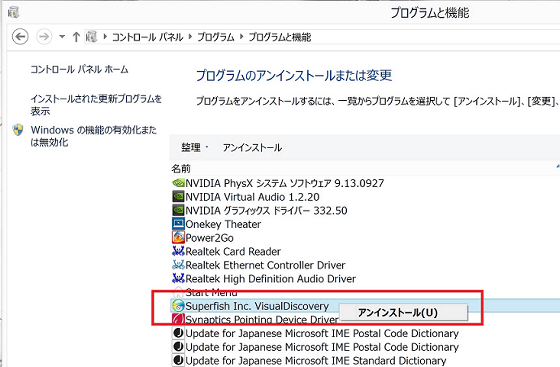Click Onekey Theater icon
The width and height of the screenshot is (560, 367).
[178, 224]
